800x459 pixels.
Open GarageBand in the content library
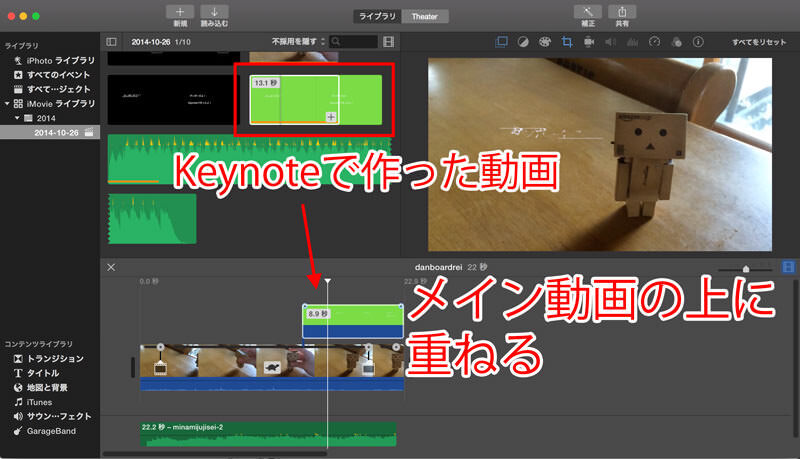(45, 431)
